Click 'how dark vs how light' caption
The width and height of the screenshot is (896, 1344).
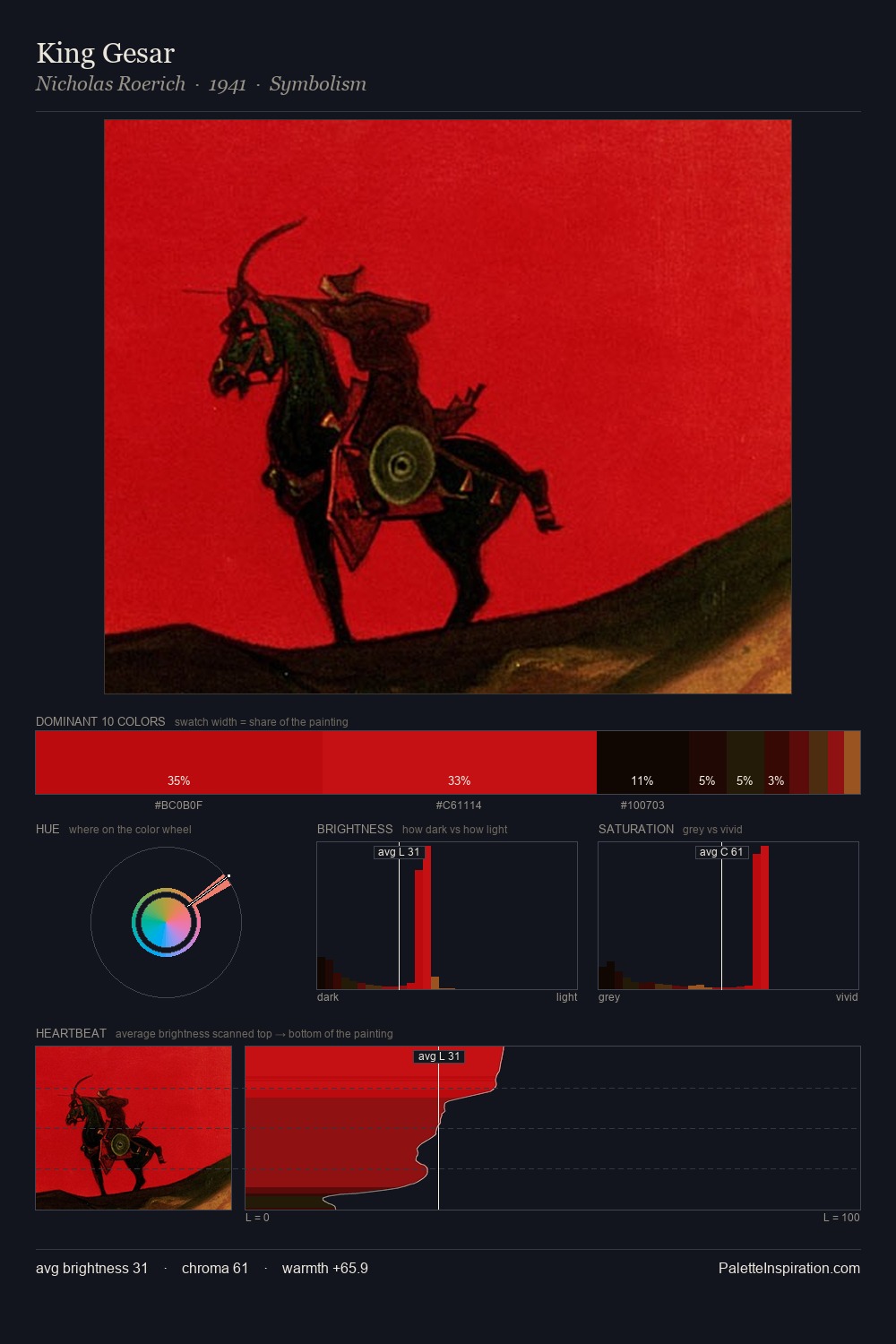click(x=454, y=830)
